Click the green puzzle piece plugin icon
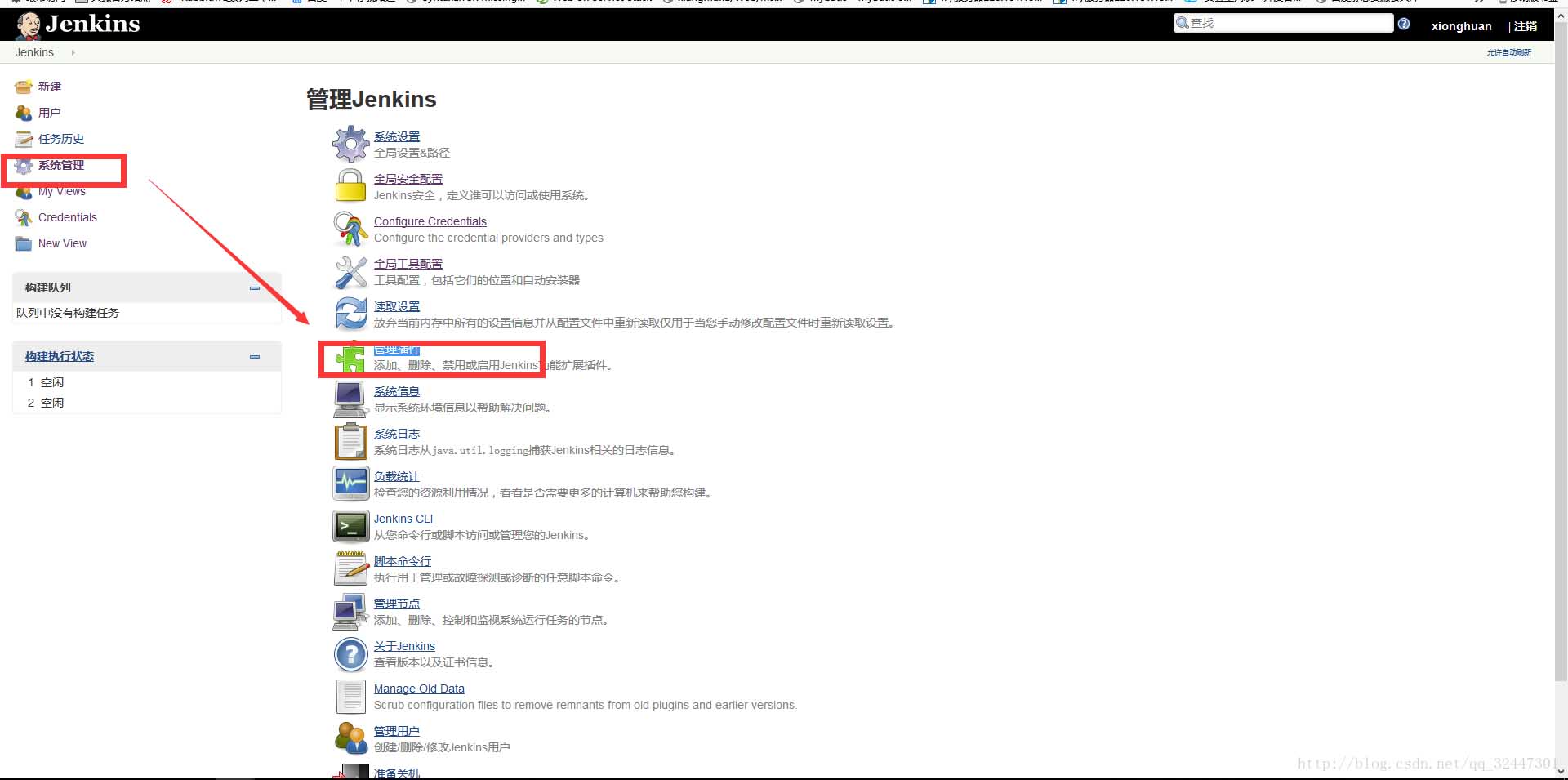Screen dimensions: 1568x780 (350, 358)
